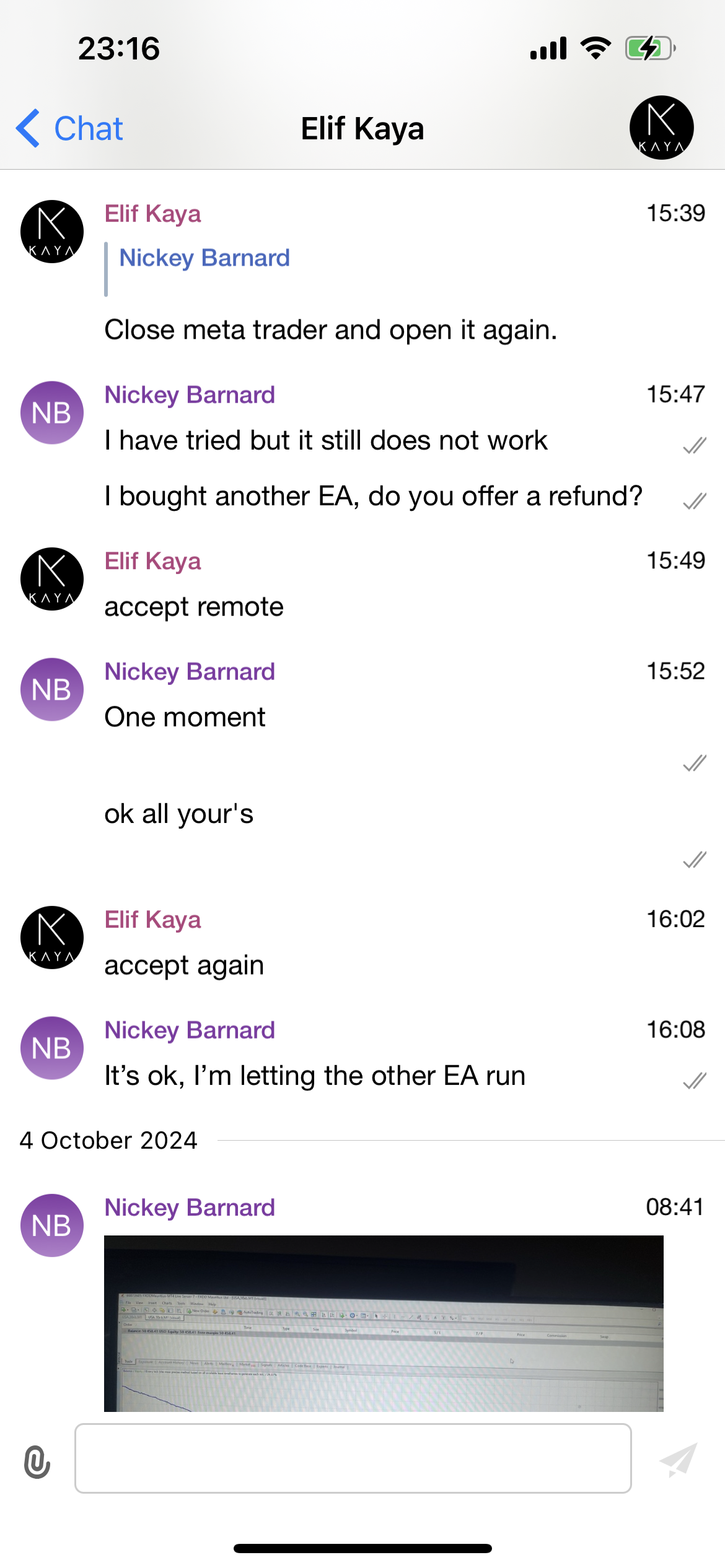Tap the paperclip attachment icon
The image size is (725, 1568).
coord(37,1461)
